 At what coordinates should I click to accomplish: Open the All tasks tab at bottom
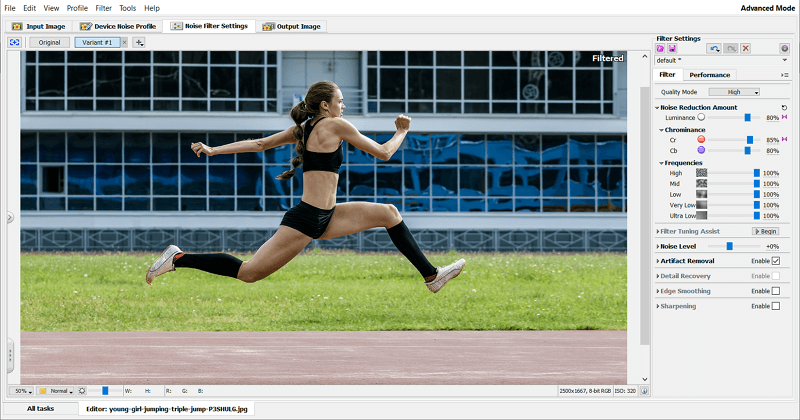pyautogui.click(x=40, y=409)
